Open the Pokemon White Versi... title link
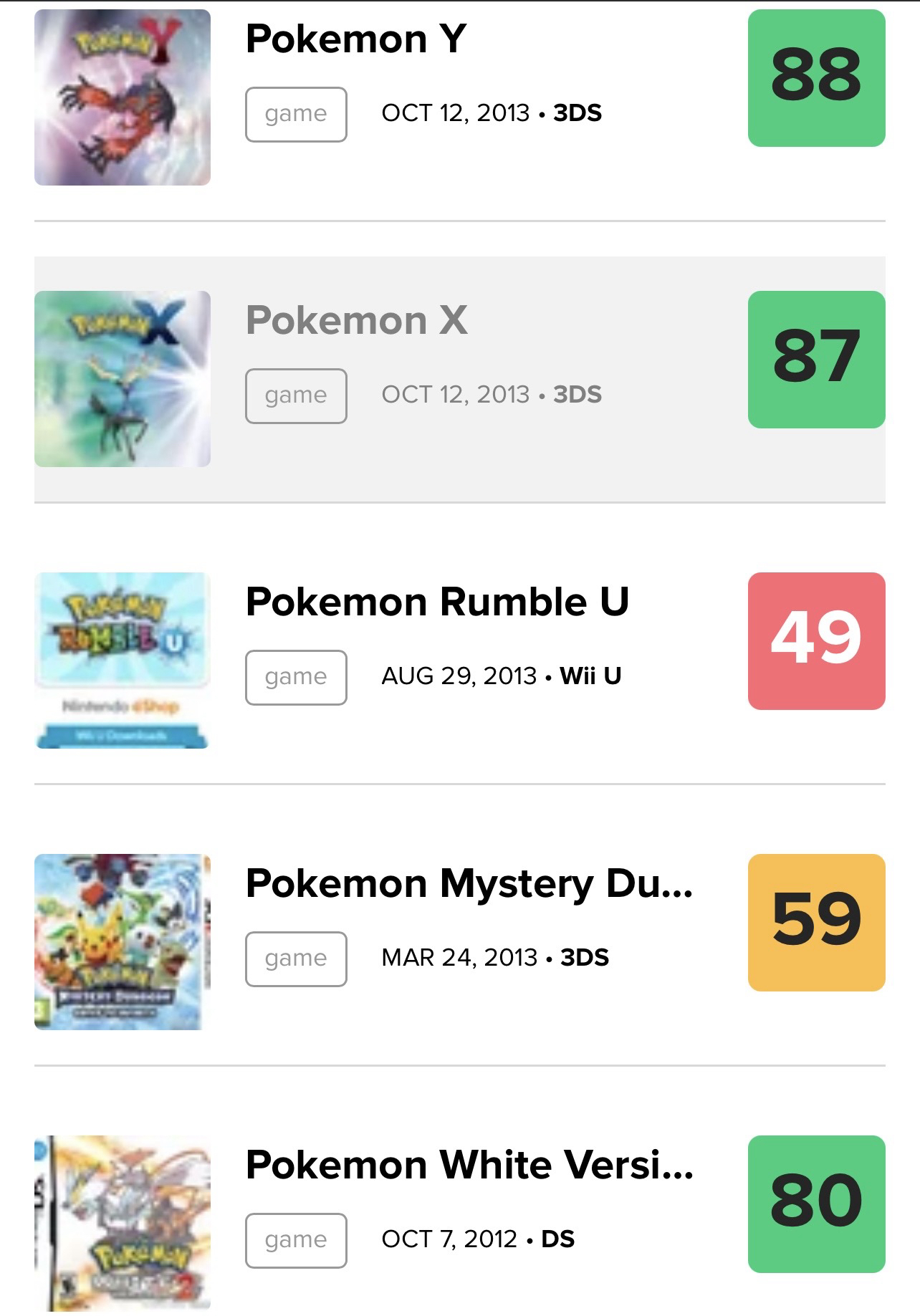 [469, 1165]
